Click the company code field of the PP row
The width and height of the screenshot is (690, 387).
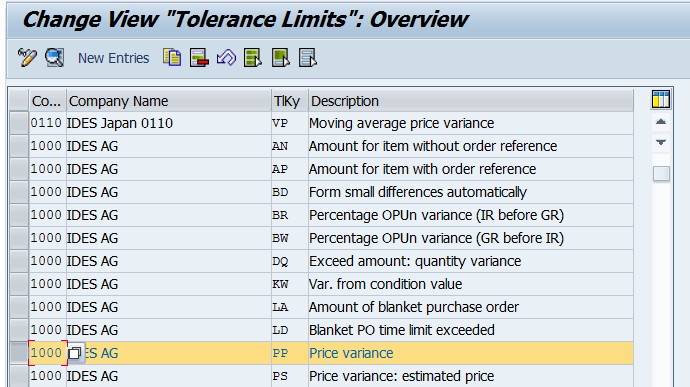tap(48, 353)
